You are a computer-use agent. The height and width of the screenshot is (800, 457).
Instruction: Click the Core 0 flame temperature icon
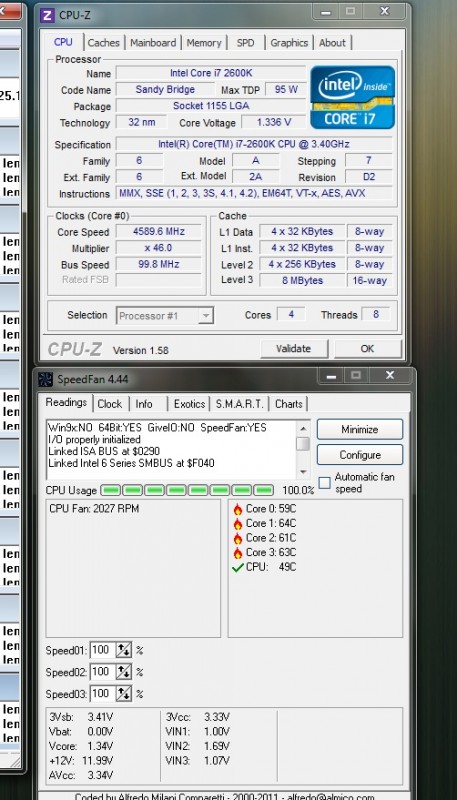point(238,509)
